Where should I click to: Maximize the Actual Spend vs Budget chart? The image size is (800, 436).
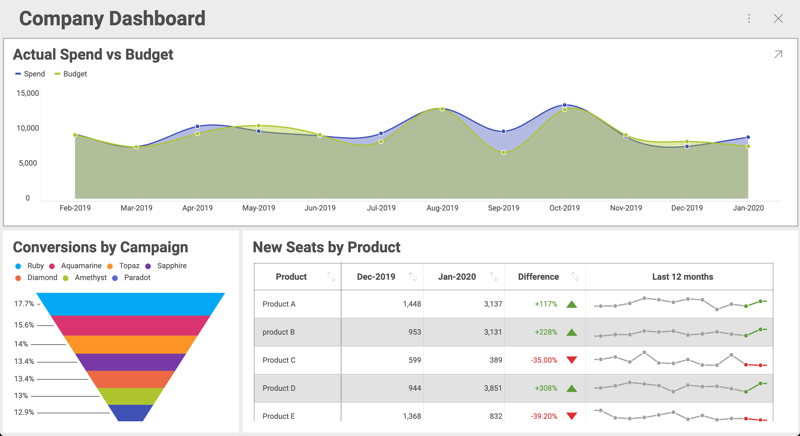coord(778,55)
